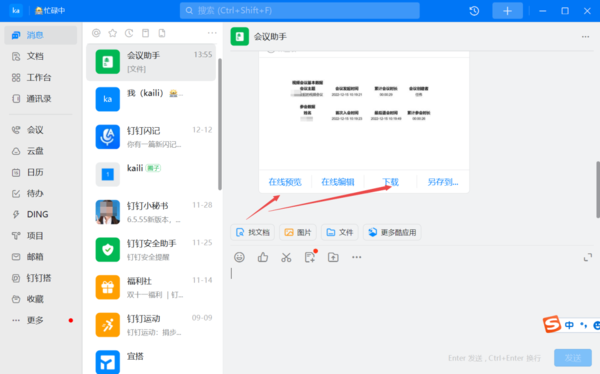
Task: Send a thumbs-up like
Action: (263, 257)
